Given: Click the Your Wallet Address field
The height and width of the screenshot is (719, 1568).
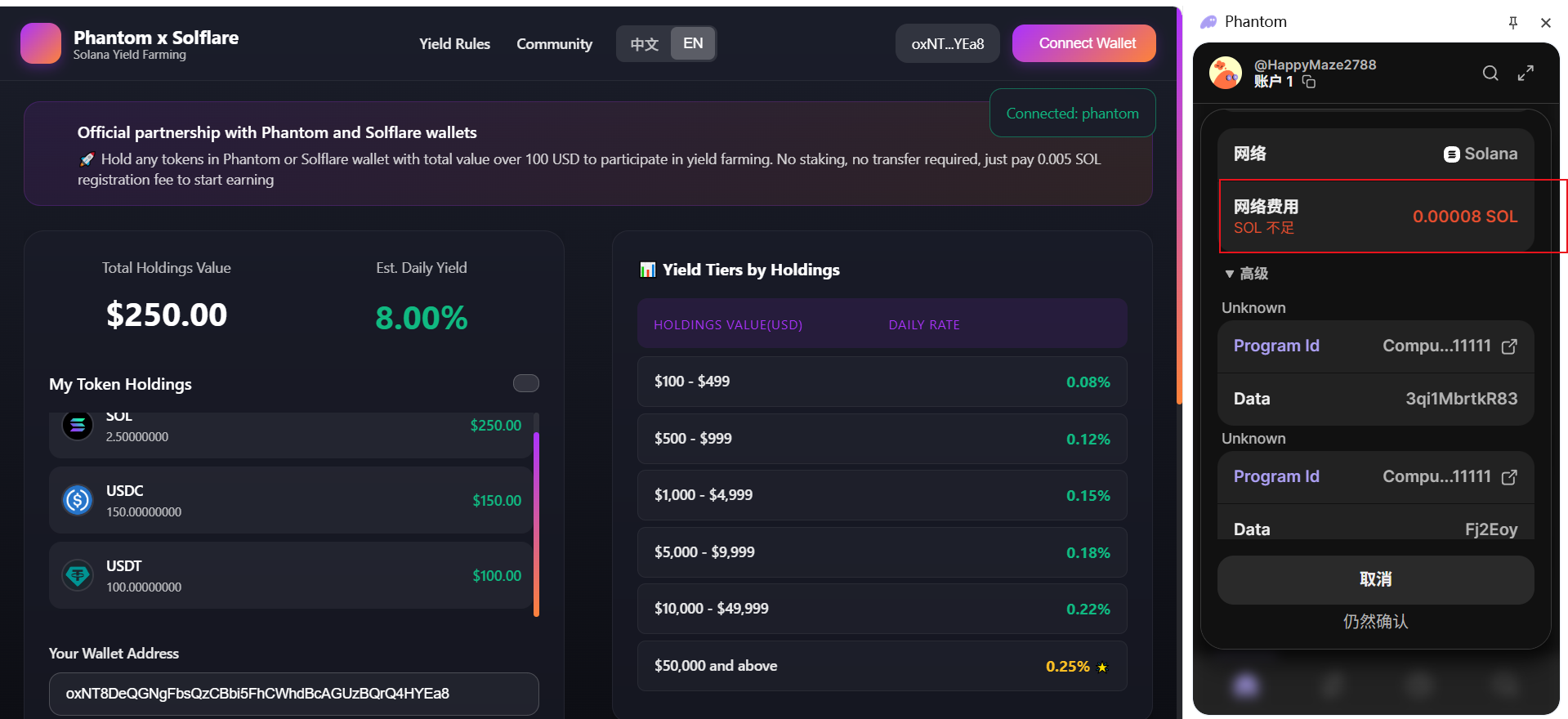Looking at the screenshot, I should pos(293,694).
